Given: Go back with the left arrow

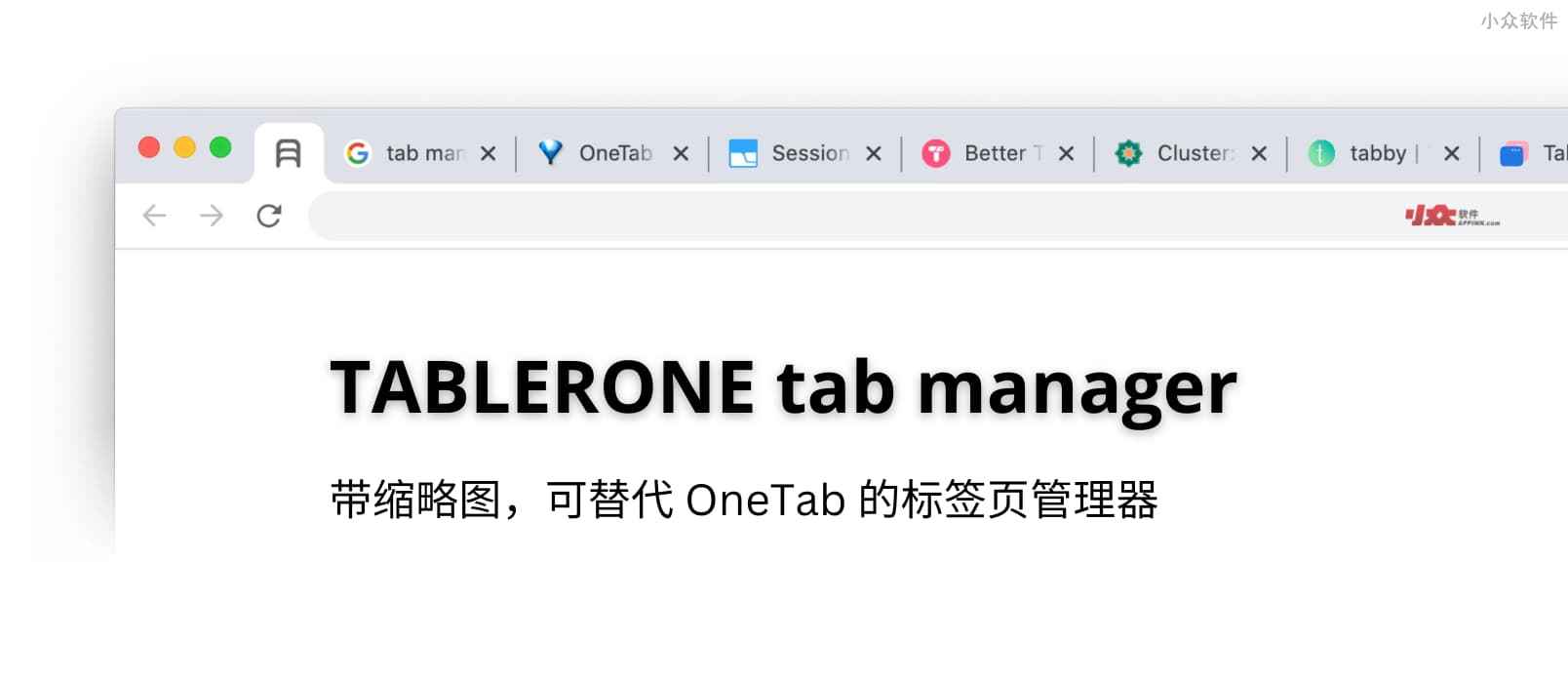Looking at the screenshot, I should 154,216.
